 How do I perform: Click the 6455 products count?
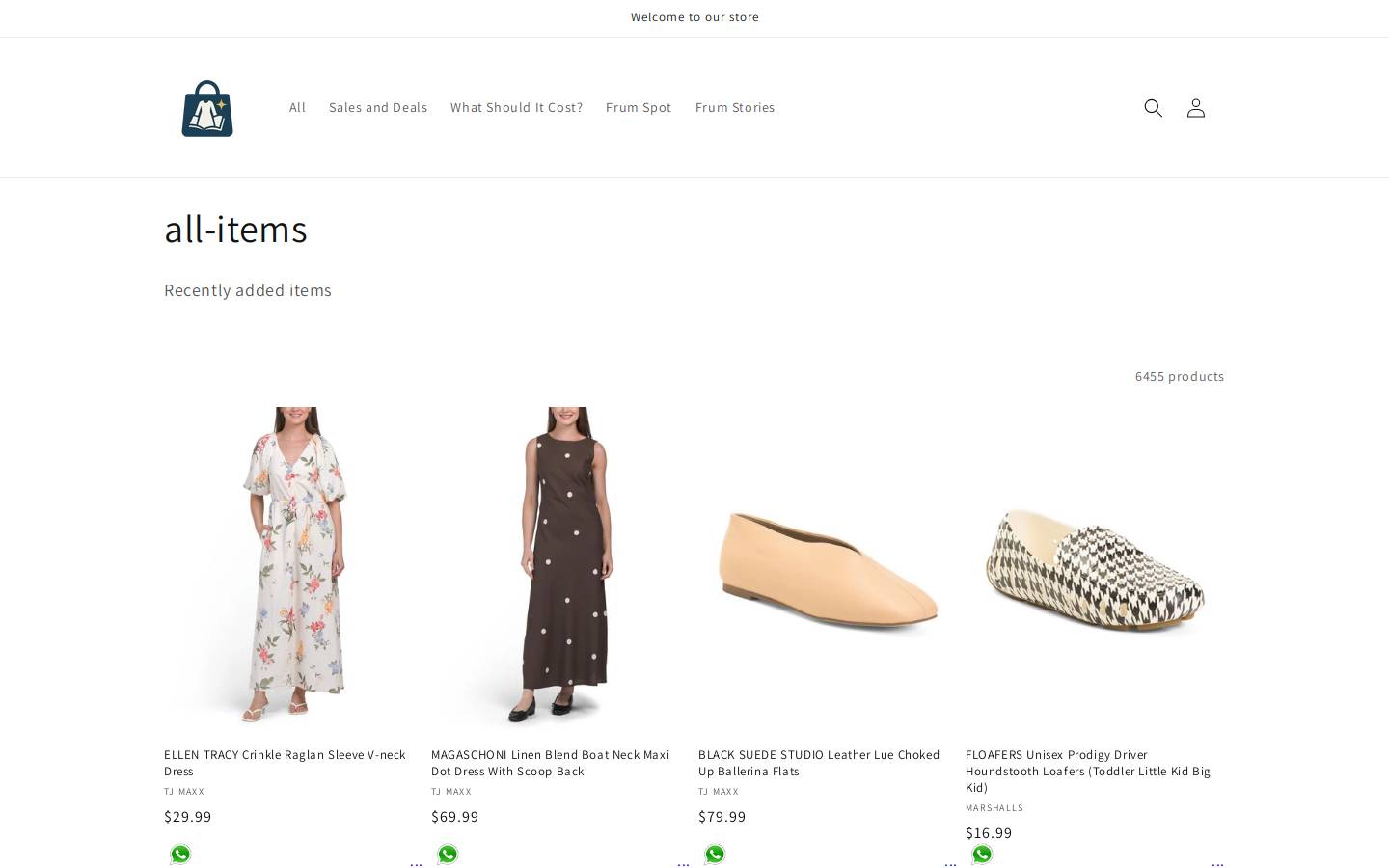(1180, 377)
